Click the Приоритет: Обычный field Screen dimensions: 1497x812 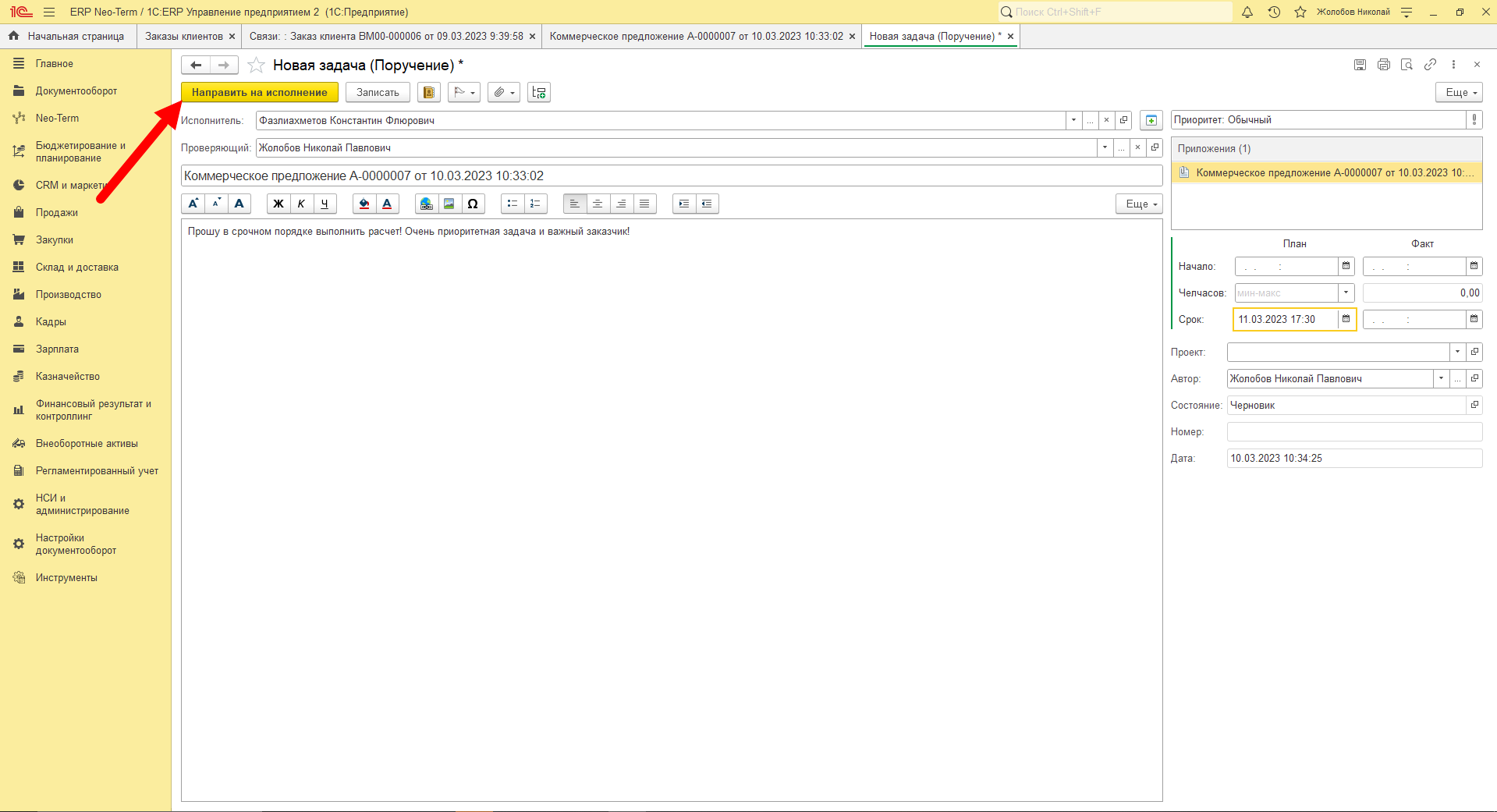pos(1318,120)
